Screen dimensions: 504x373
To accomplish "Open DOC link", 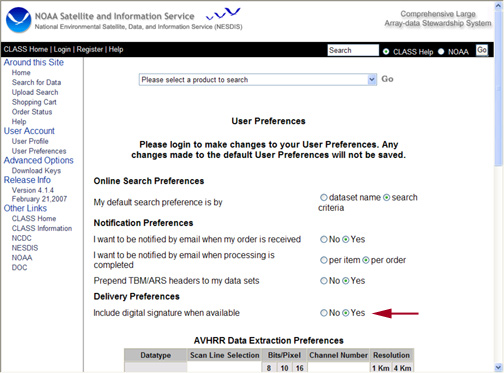I will (x=19, y=268).
